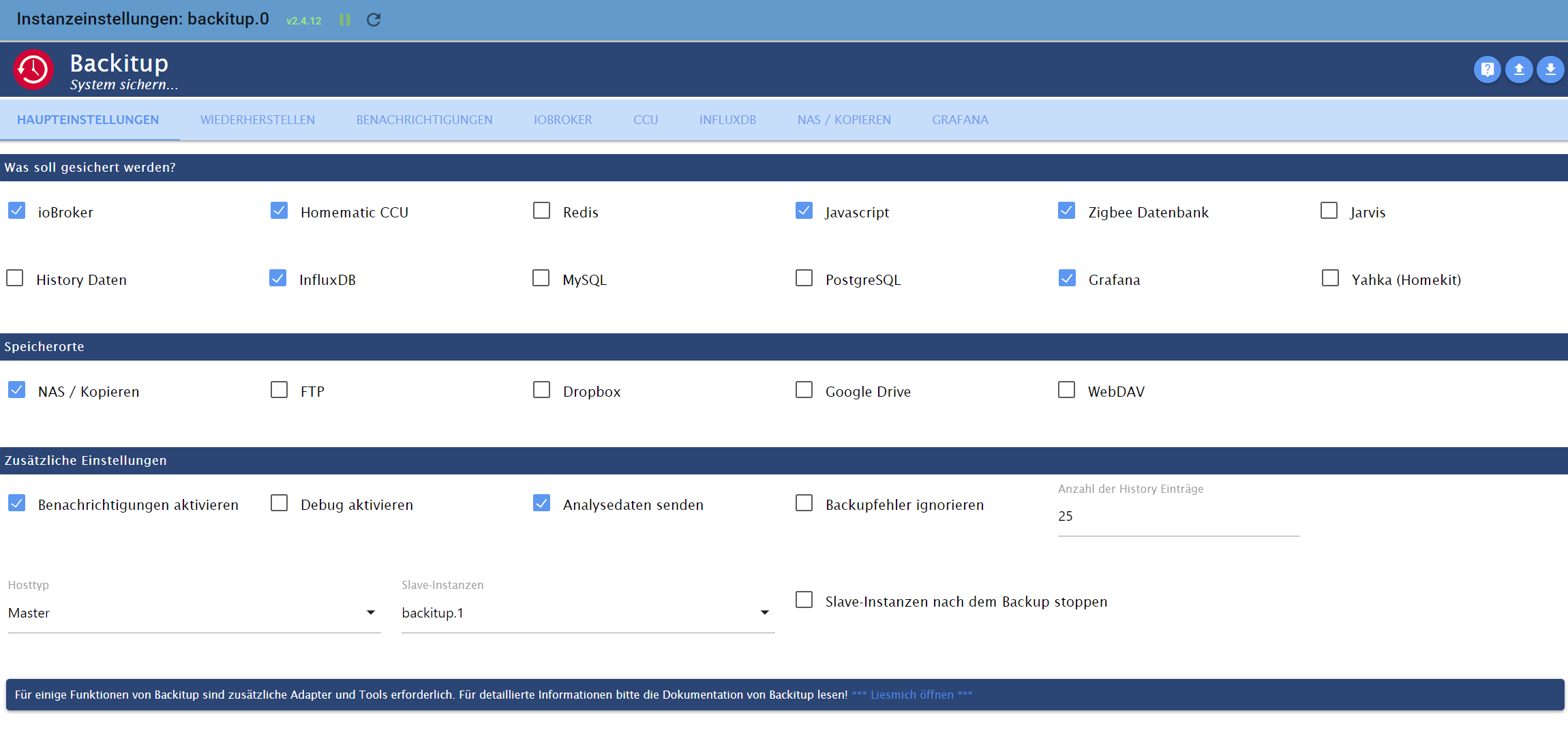Image resolution: width=1568 pixels, height=743 pixels.
Task: Click the red Backitup clock logo
Action: click(33, 70)
